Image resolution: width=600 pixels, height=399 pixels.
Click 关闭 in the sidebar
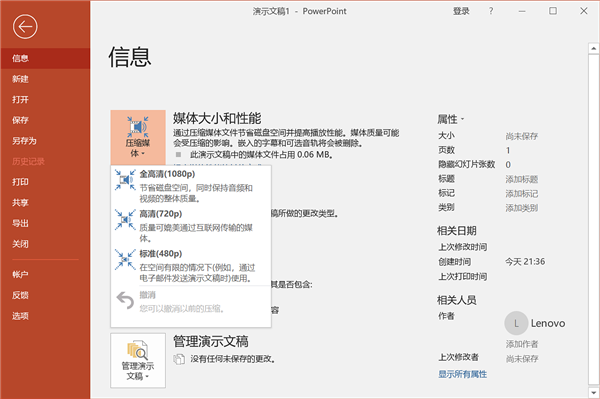pos(45,244)
